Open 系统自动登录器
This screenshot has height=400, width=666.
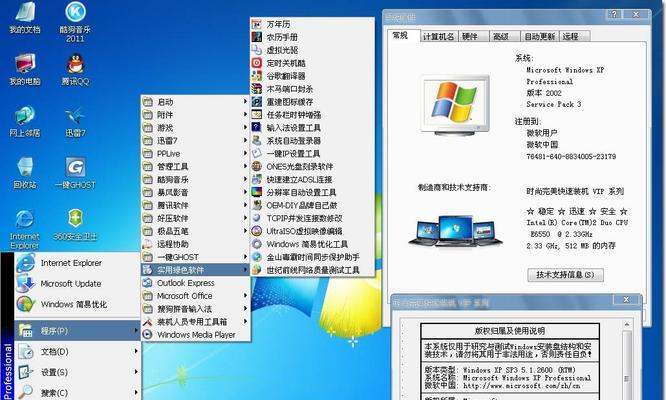[312, 141]
